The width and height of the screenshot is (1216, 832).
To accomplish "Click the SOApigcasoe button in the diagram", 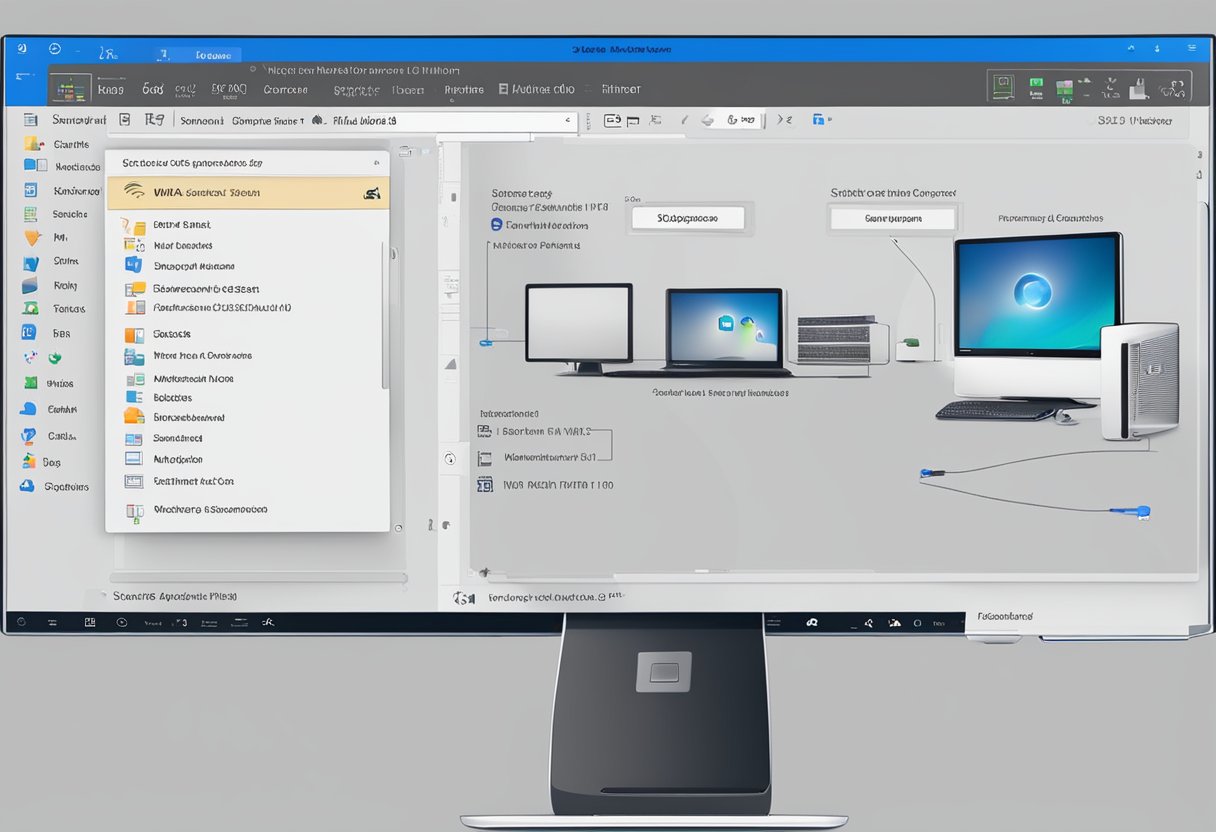I will [x=686, y=217].
